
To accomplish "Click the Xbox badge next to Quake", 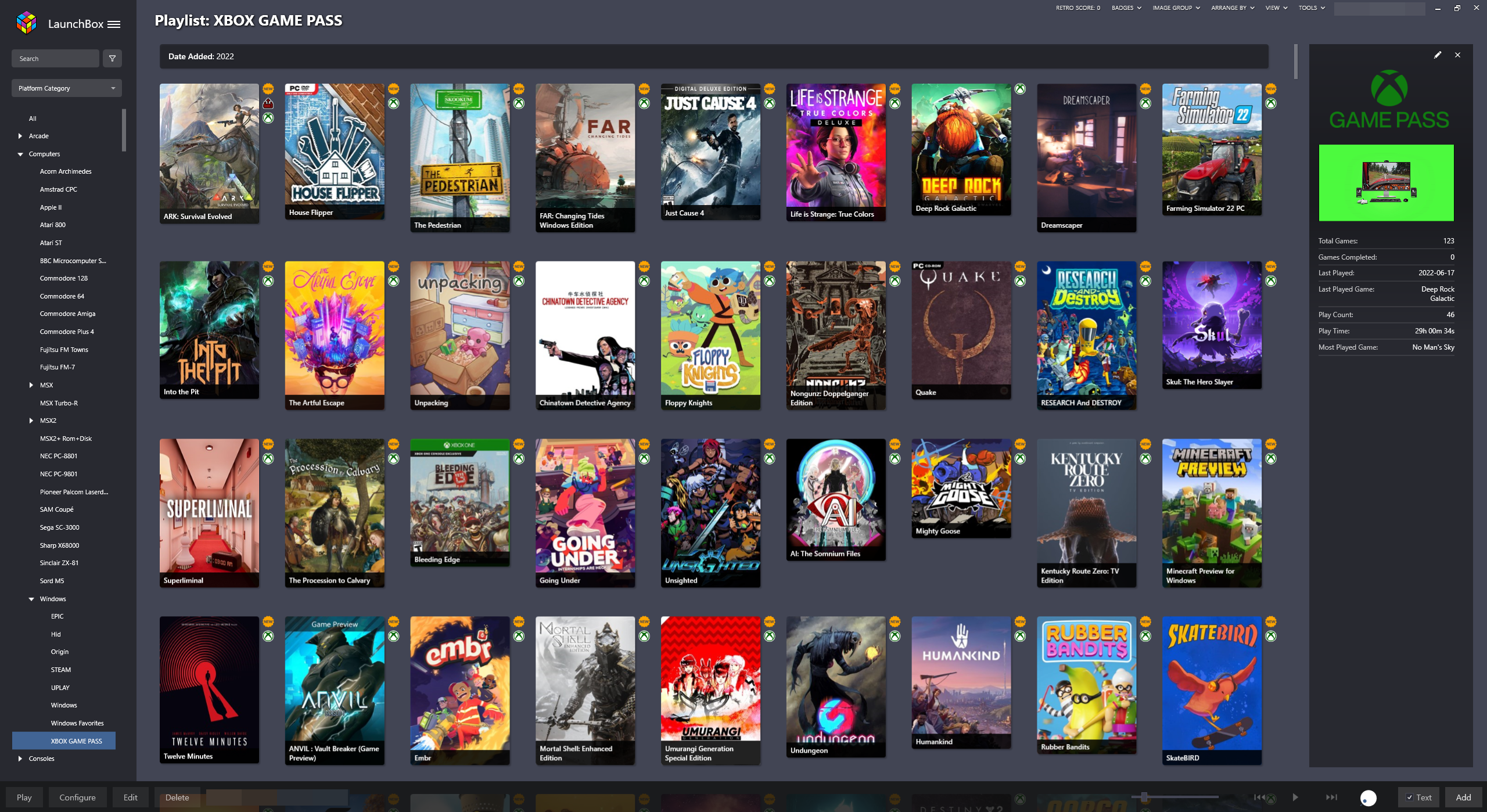I will tap(1020, 281).
